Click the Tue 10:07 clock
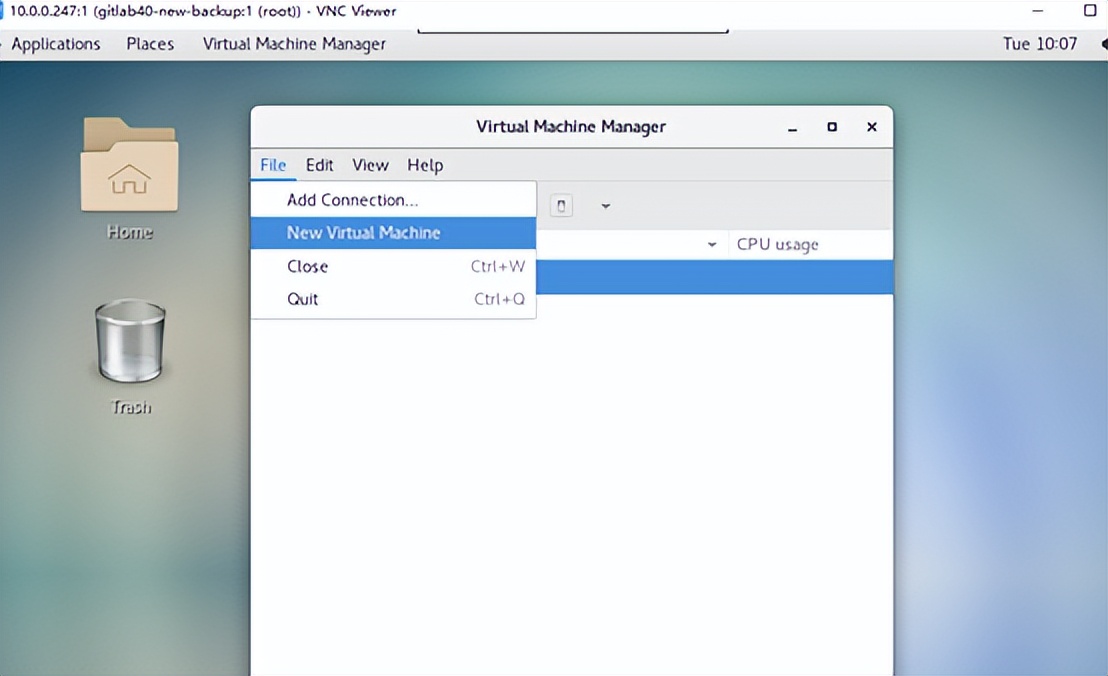This screenshot has height=676, width=1108. (1040, 44)
